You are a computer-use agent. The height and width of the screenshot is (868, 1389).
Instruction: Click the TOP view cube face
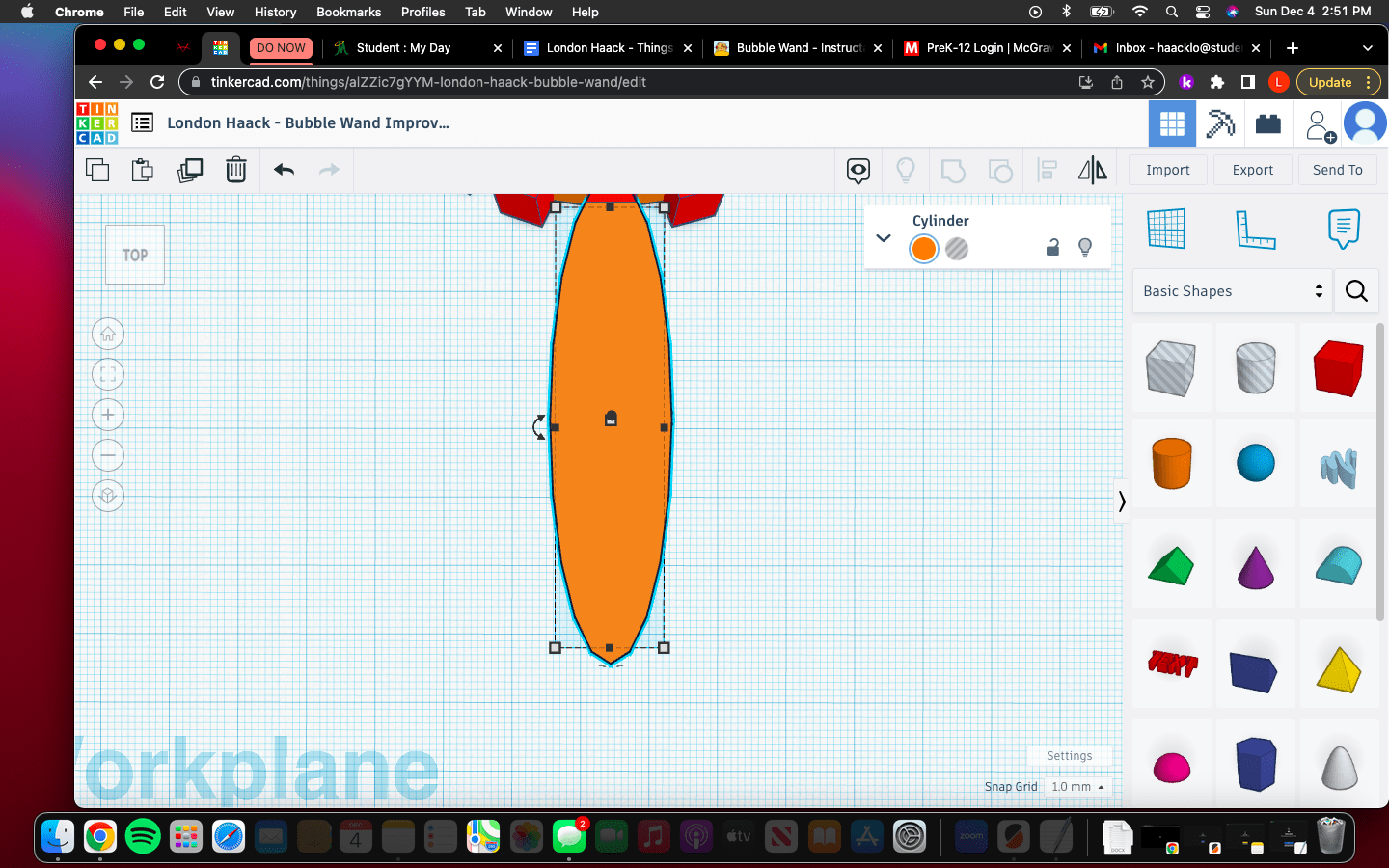[135, 255]
